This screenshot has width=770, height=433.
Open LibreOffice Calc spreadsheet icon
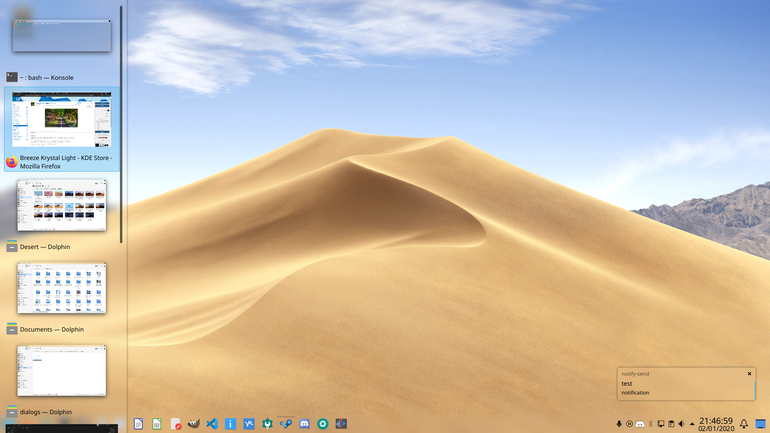point(157,424)
